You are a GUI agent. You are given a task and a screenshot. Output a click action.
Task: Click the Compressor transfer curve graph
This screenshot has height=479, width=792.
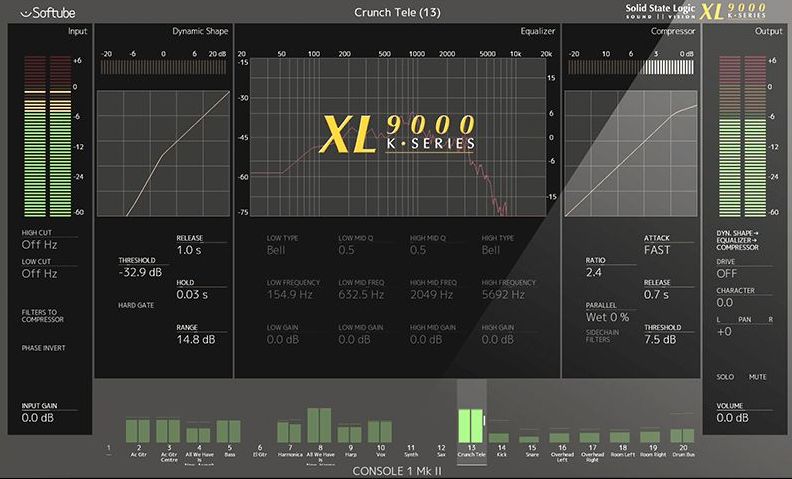631,154
